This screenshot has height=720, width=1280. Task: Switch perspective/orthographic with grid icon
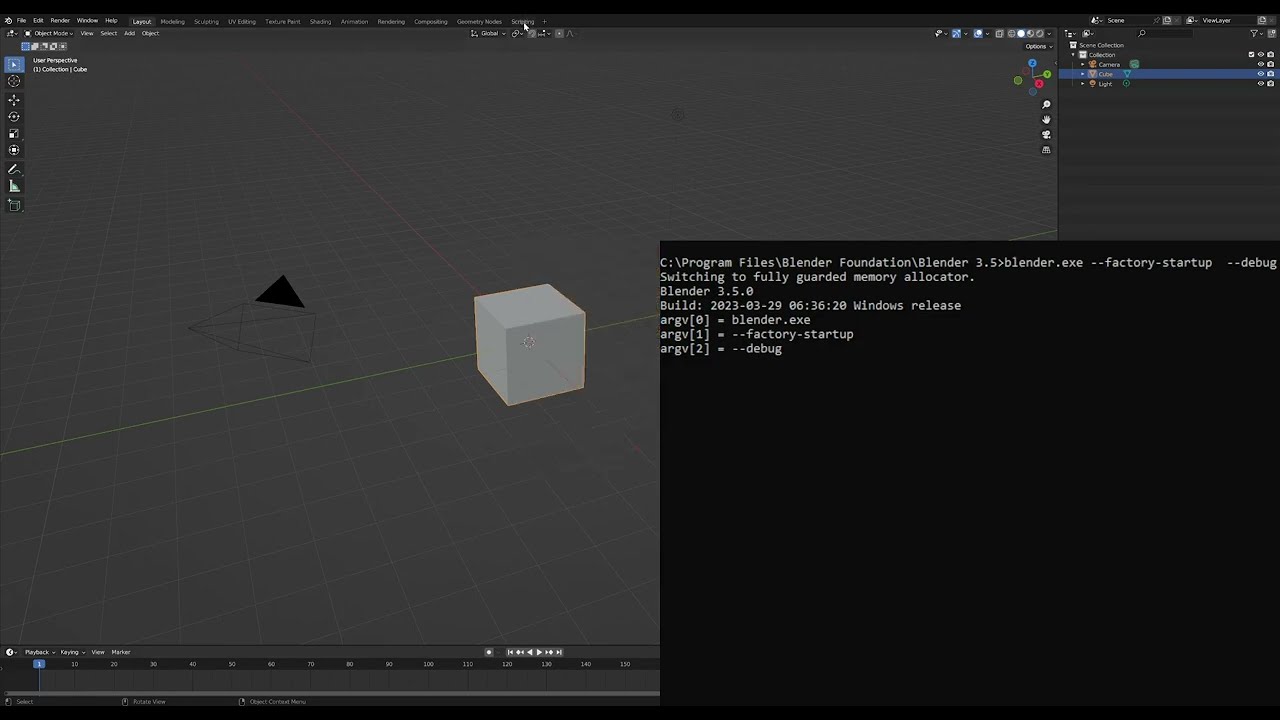point(1046,150)
